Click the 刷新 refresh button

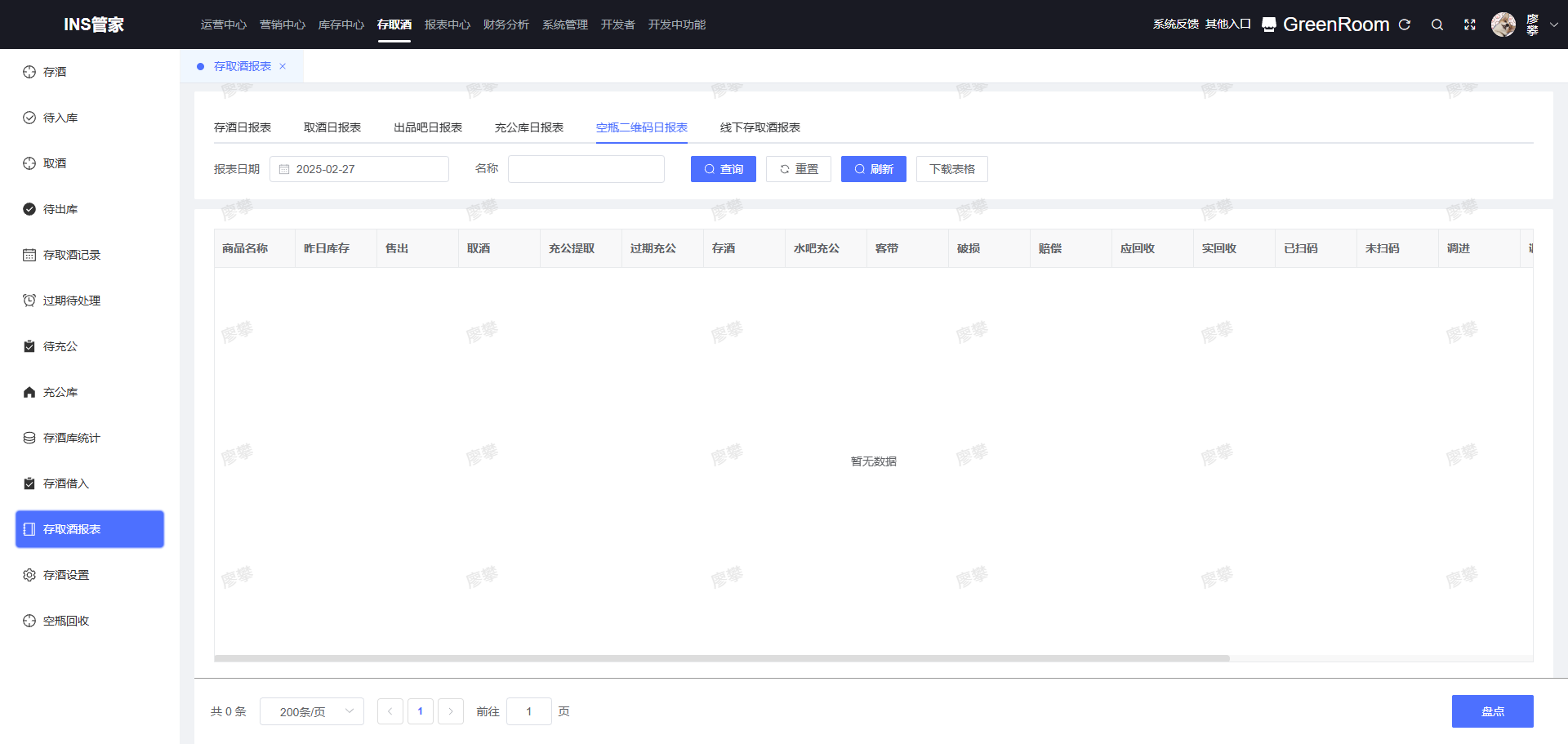pyautogui.click(x=874, y=169)
